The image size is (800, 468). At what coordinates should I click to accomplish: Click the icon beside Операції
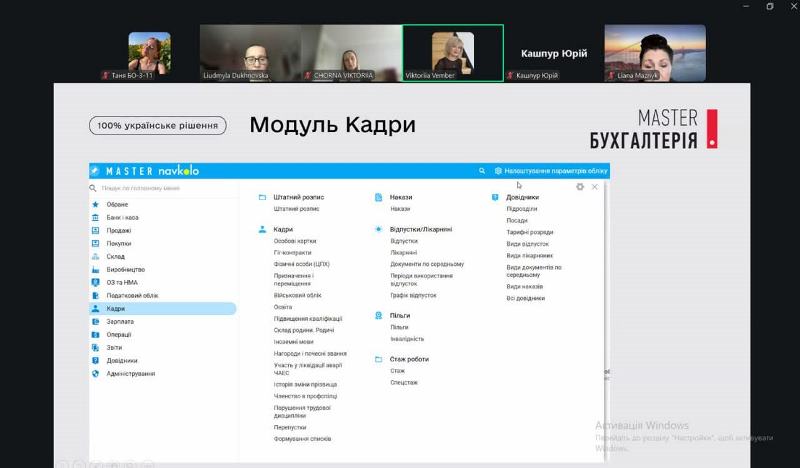(x=95, y=335)
